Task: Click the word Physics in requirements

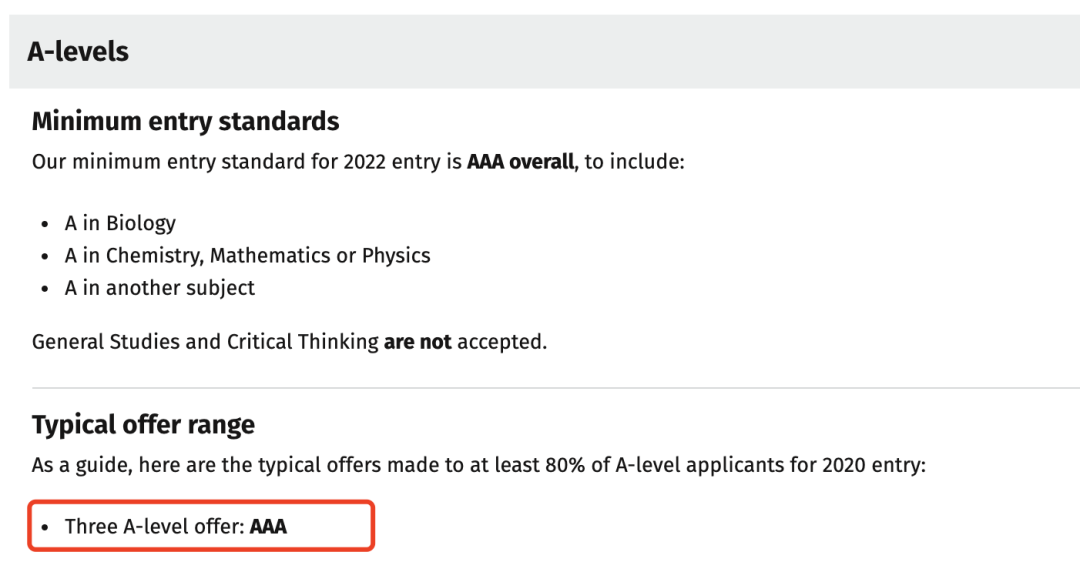Action: point(396,256)
